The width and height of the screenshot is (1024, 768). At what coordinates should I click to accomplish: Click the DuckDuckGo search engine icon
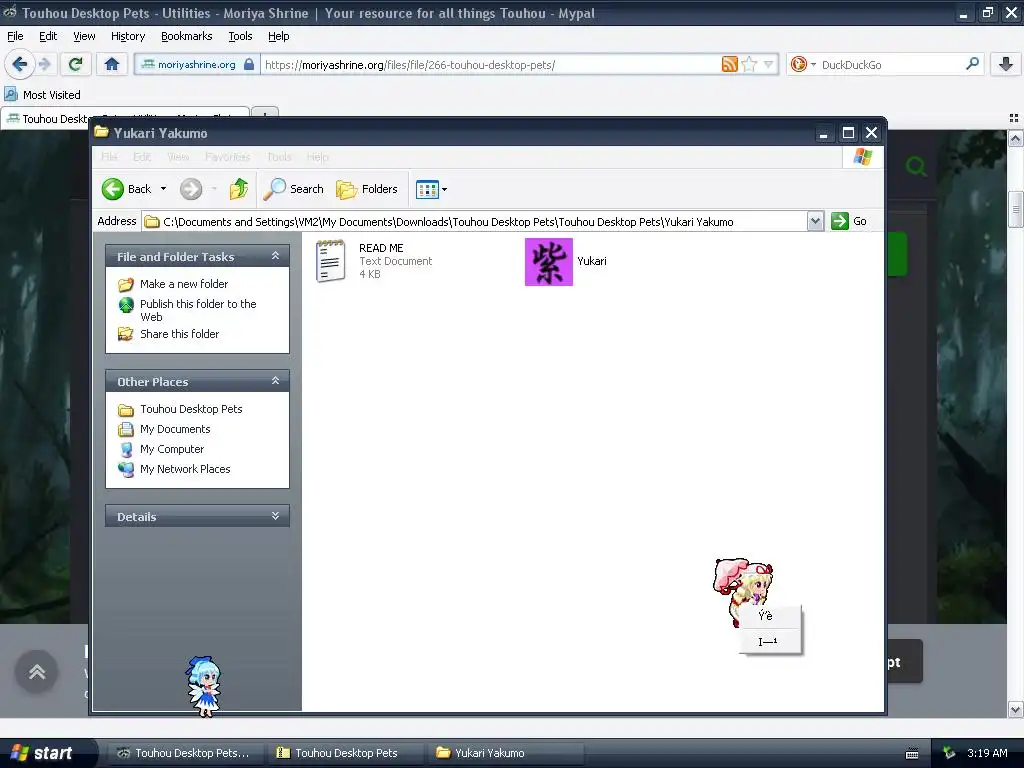tap(798, 64)
